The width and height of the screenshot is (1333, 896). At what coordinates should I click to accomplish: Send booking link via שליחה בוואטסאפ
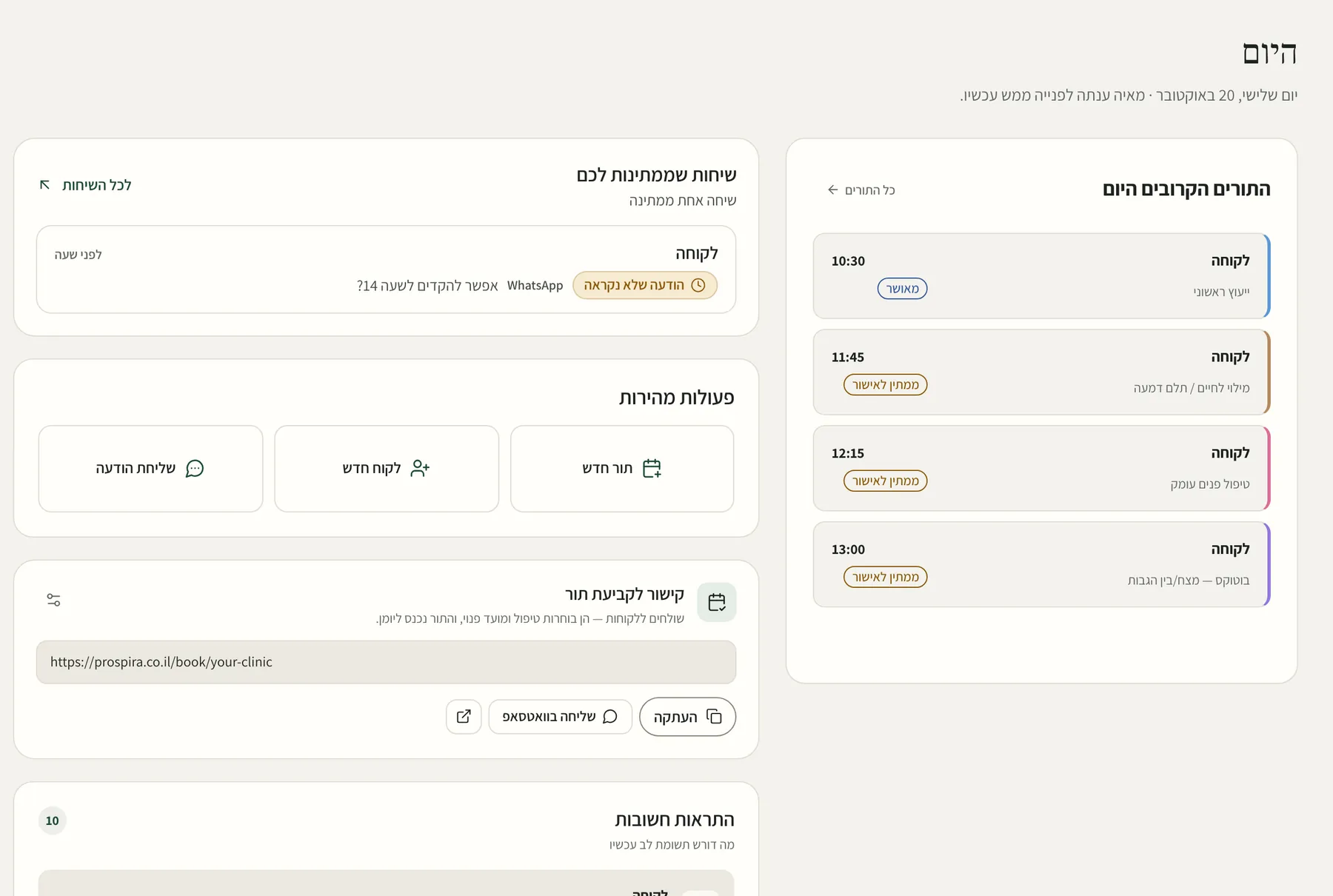tap(561, 717)
